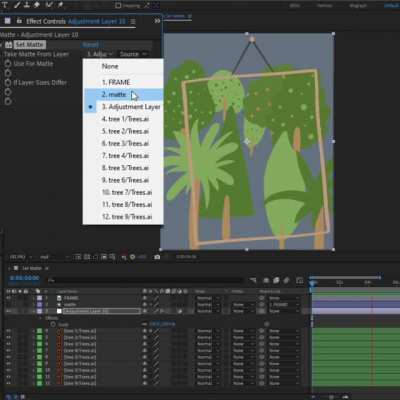Select the matte layer name in timeline

pos(70,305)
